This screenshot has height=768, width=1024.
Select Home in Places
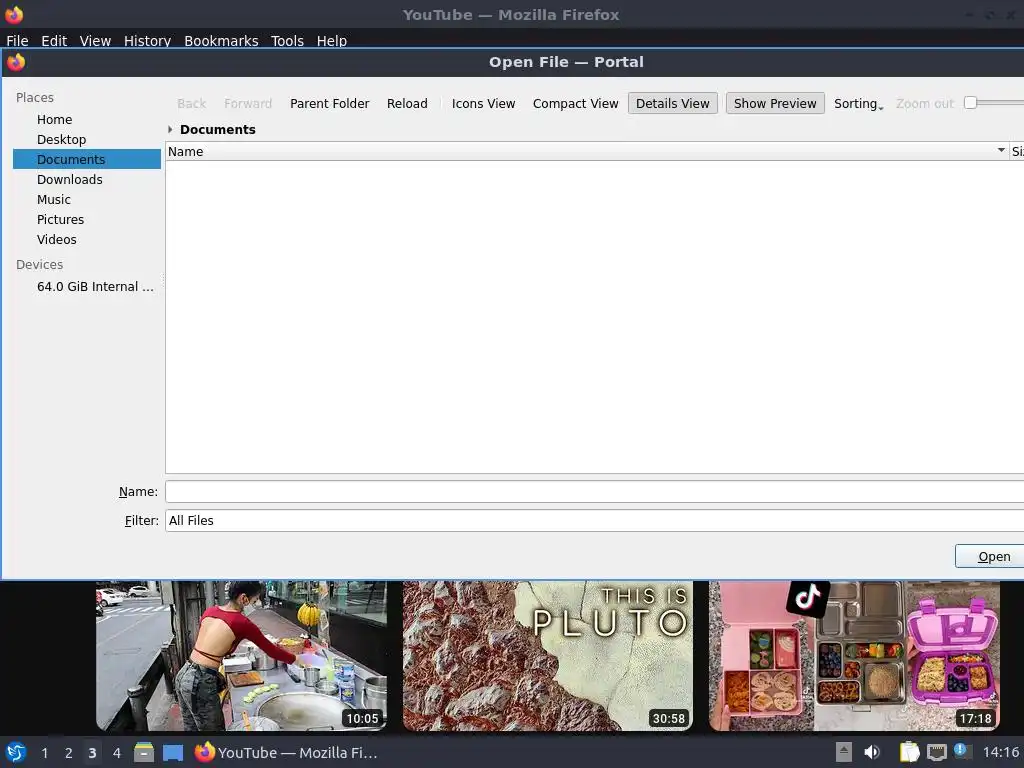(87, 120)
